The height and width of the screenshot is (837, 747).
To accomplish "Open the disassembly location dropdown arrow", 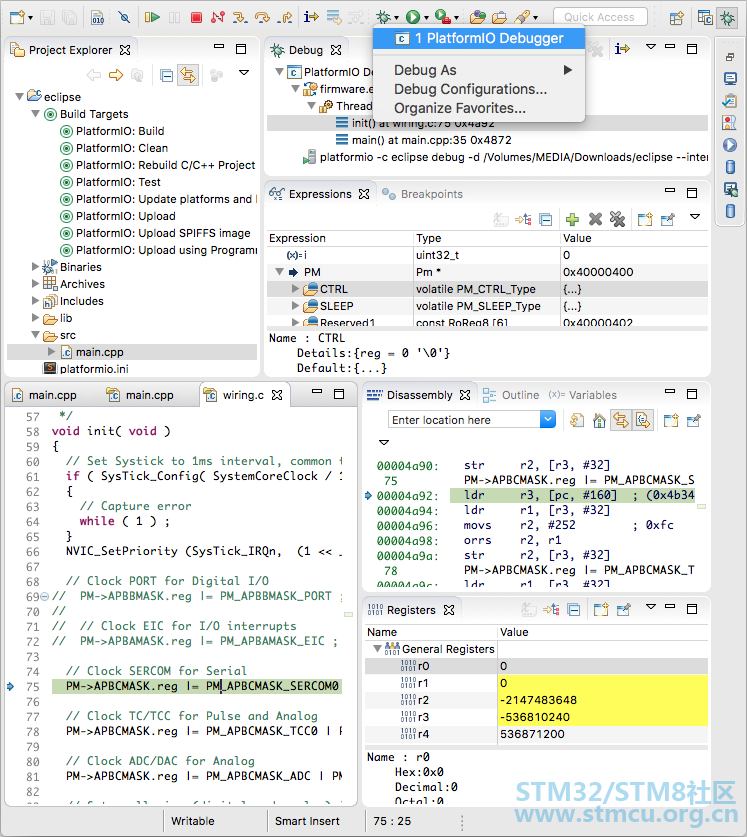I will click(x=547, y=420).
